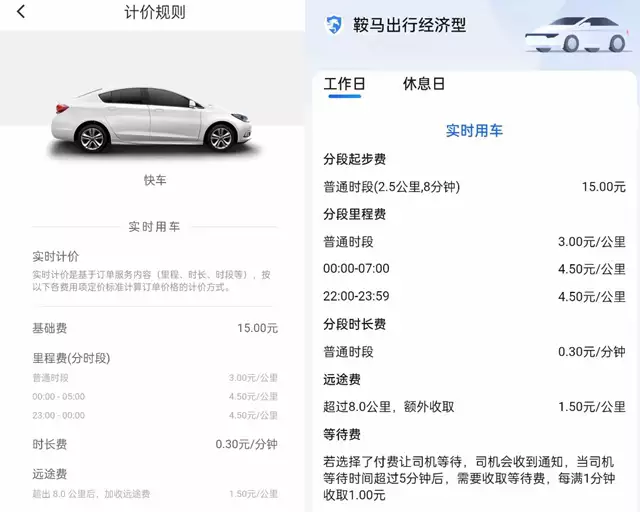Screen dimensions: 640x512
Task: Click the 22:00-23:59 mileage rate row
Action: click(474, 296)
